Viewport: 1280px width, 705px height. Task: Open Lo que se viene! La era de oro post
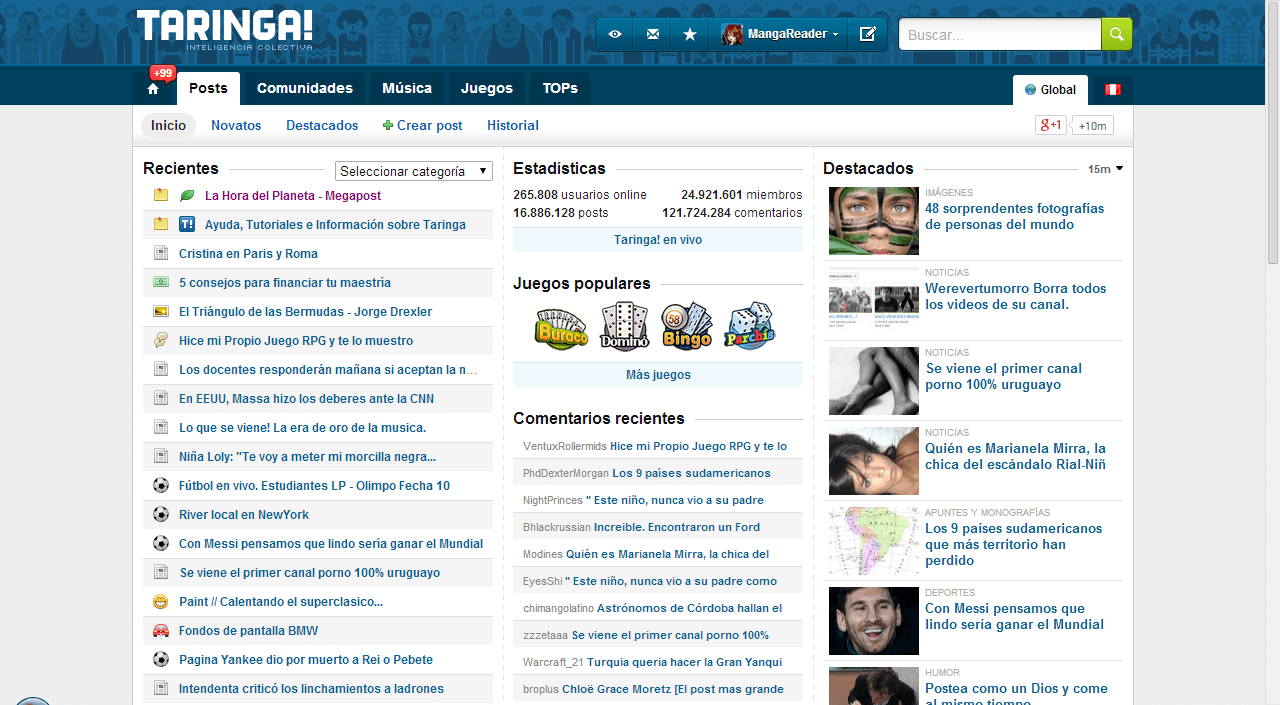point(303,428)
